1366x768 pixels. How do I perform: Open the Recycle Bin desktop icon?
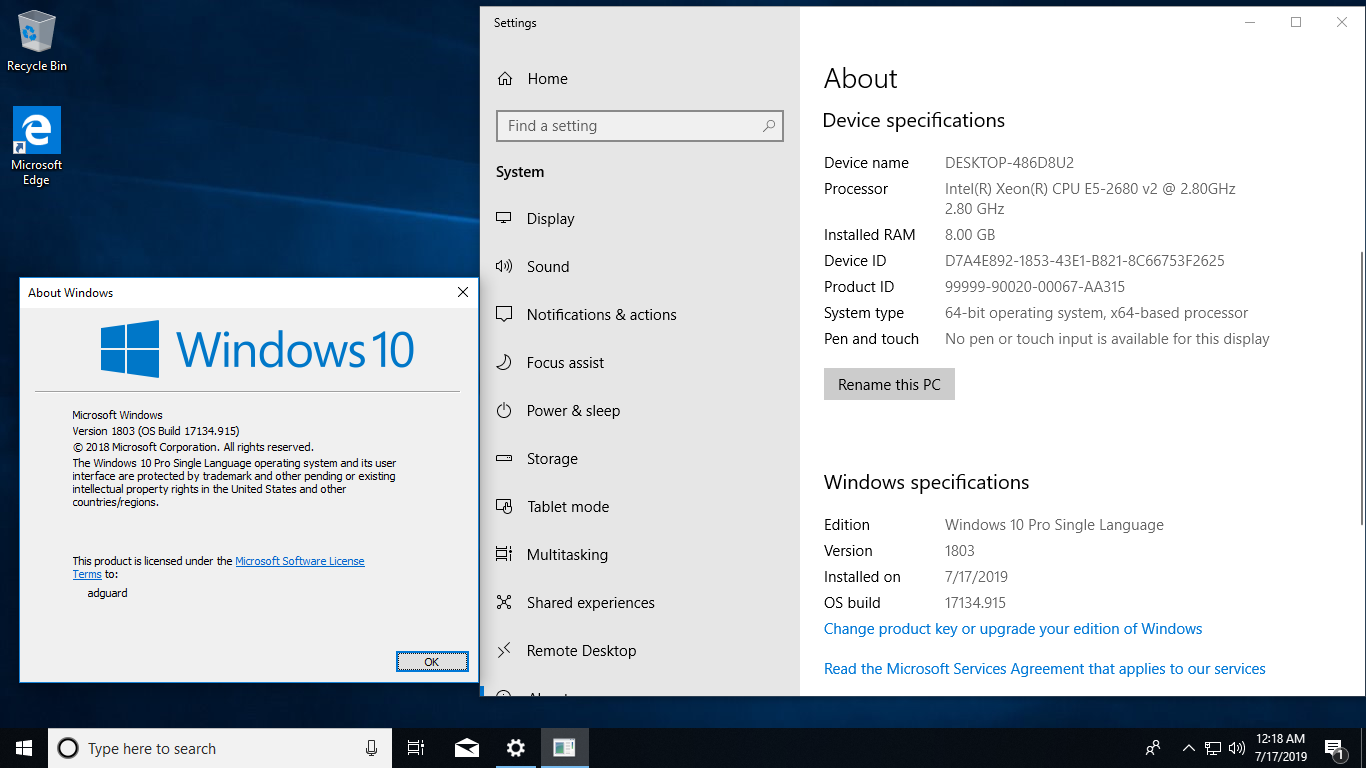click(37, 42)
